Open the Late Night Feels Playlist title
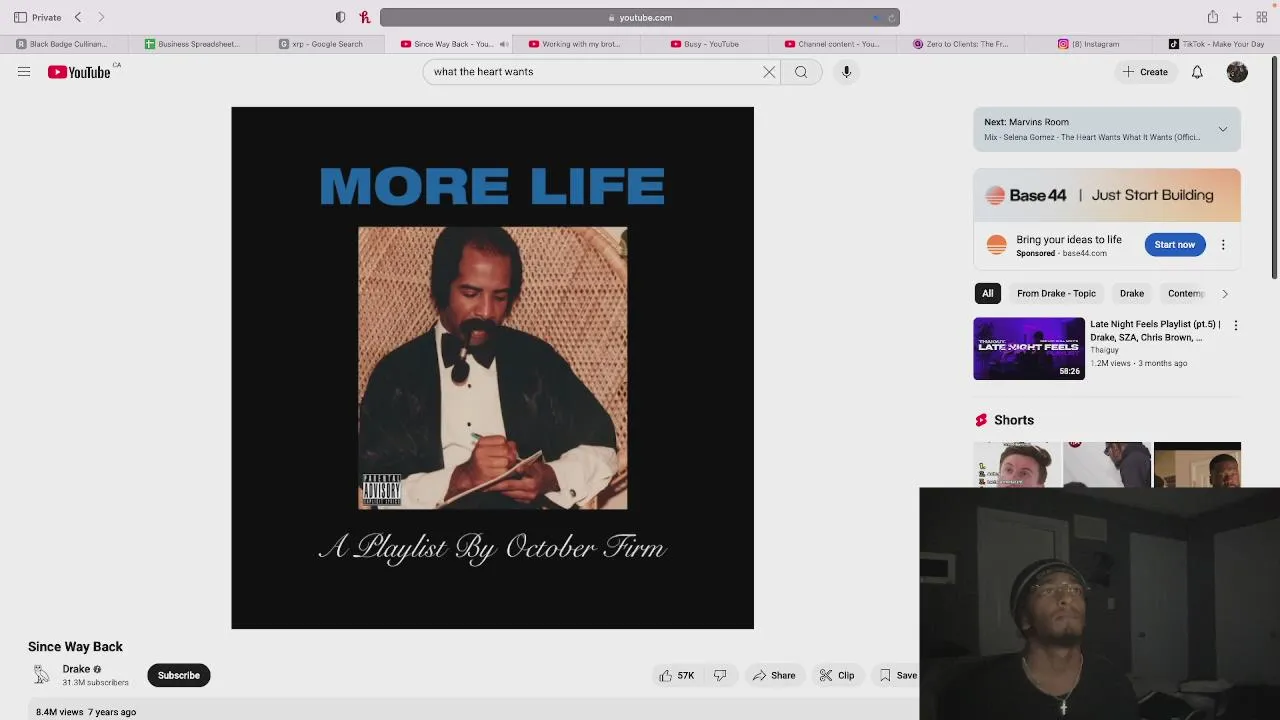 coord(1155,331)
